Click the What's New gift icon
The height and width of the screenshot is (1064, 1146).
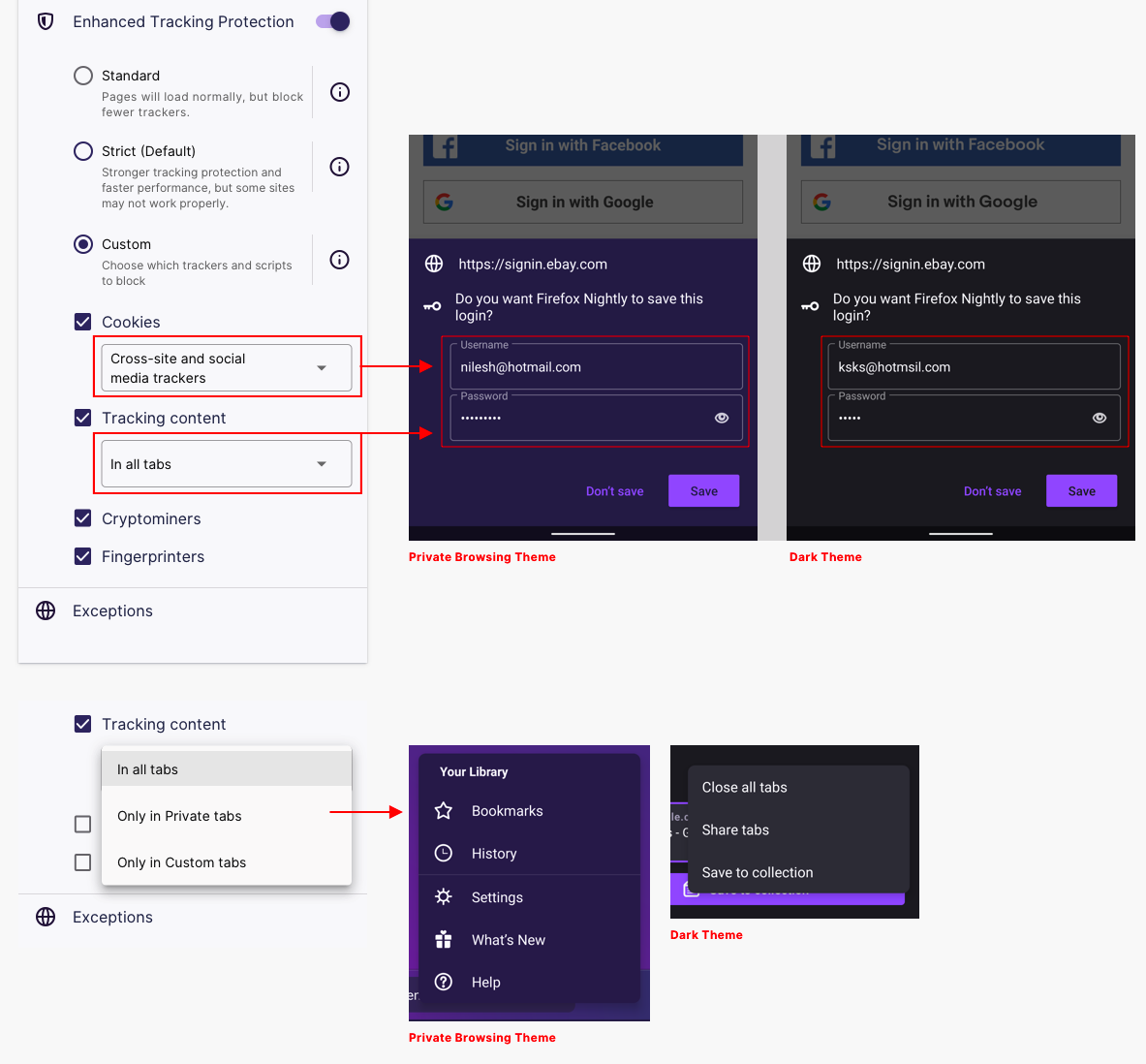point(444,940)
